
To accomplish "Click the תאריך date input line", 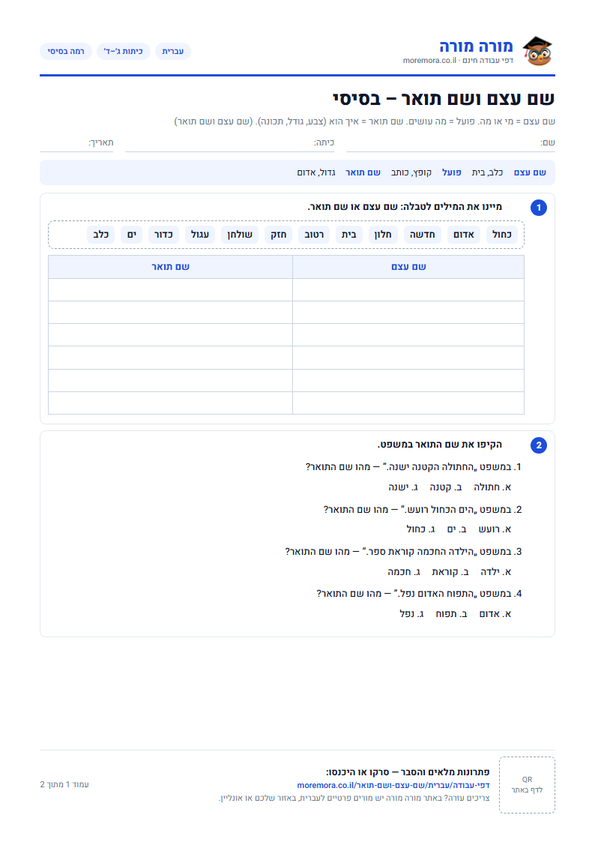I will pos(76,143).
